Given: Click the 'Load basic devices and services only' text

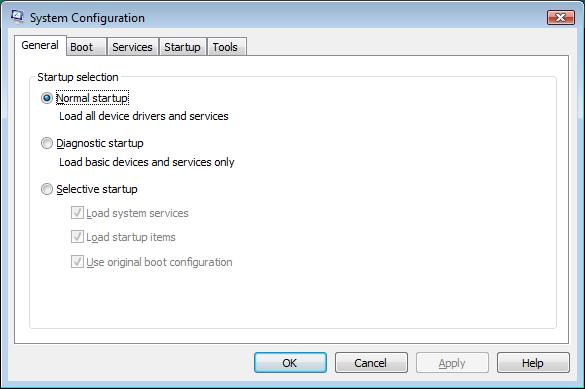Looking at the screenshot, I should (x=147, y=162).
